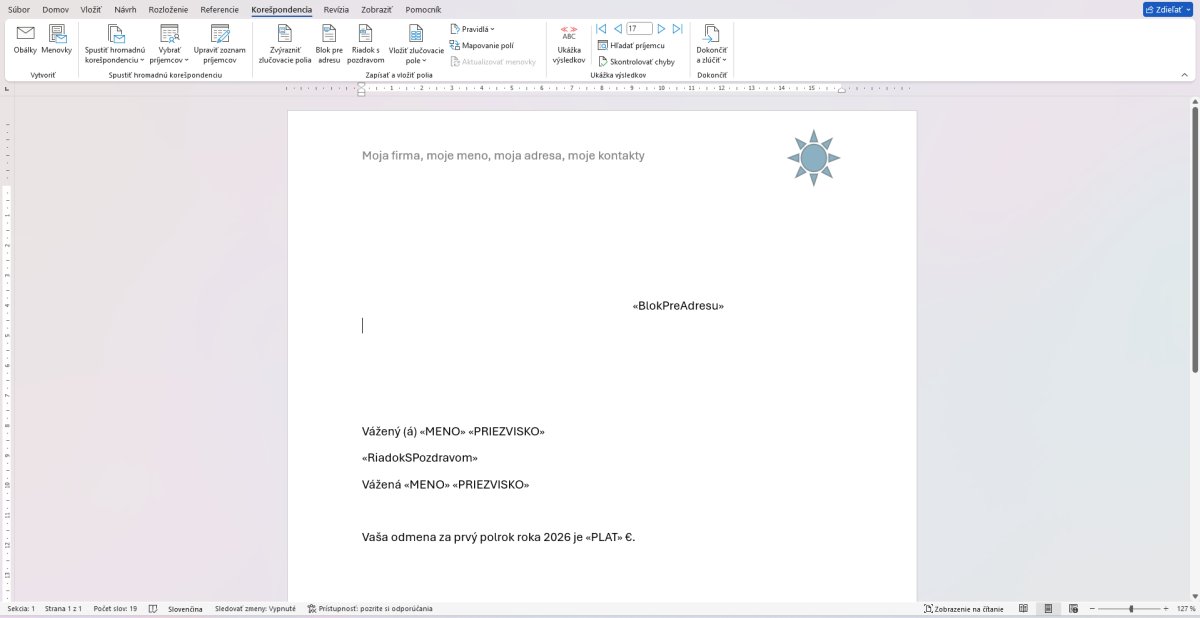Go to last record arrow
Viewport: 1200px width, 618px height.
click(x=677, y=29)
